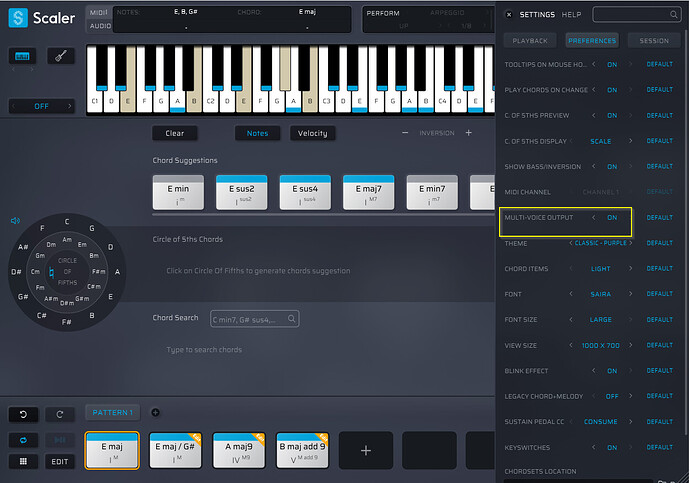This screenshot has height=483, width=690.
Task: Select A on the circle of fifths
Action: [x=117, y=272]
